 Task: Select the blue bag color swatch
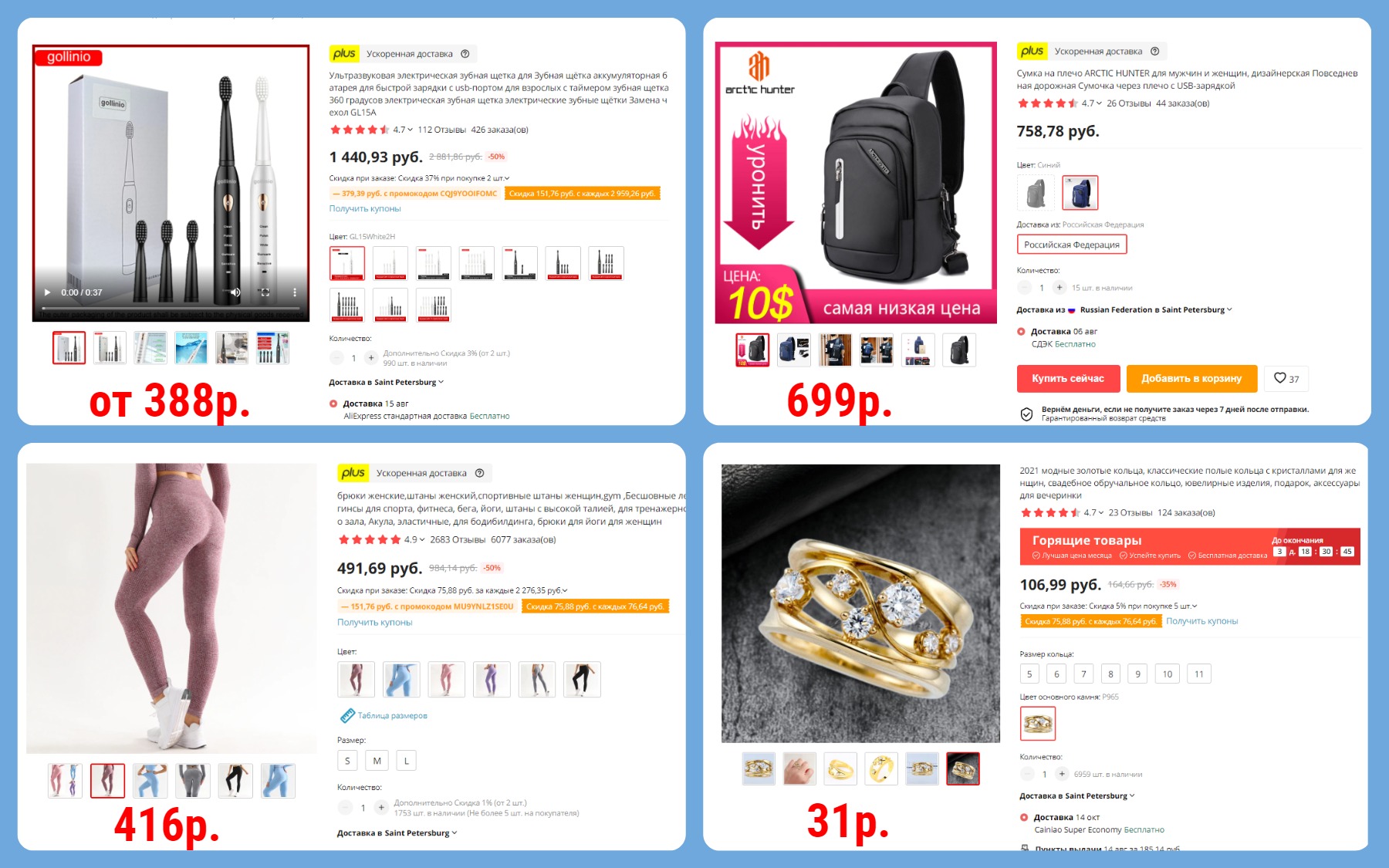(x=1080, y=193)
